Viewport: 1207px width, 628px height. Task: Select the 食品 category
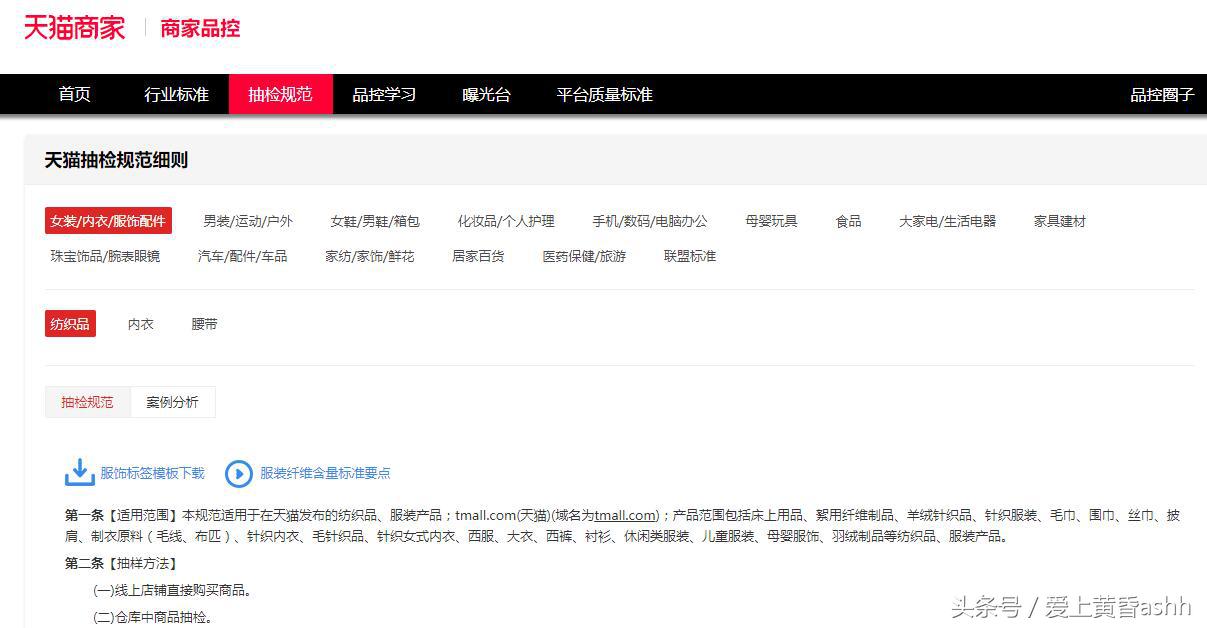coord(849,221)
